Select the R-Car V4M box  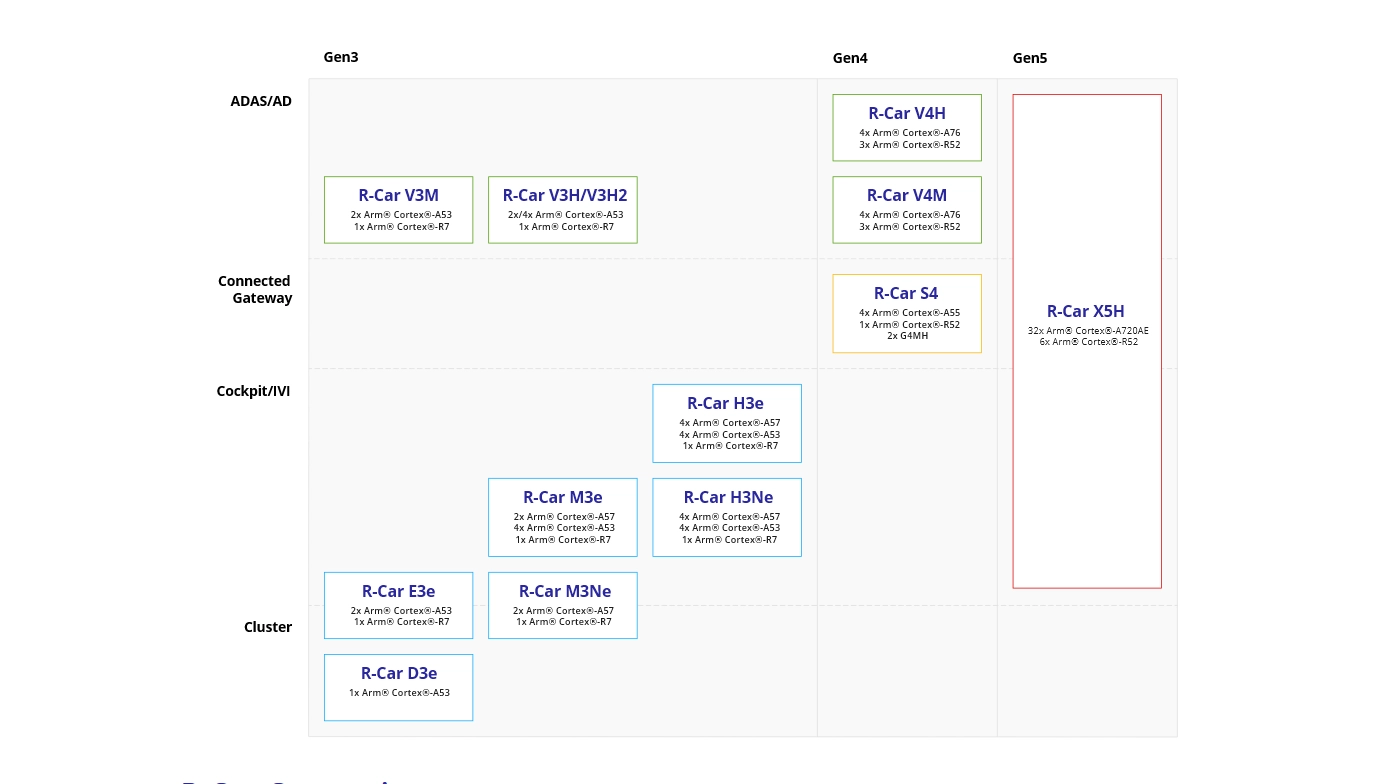pos(907,209)
